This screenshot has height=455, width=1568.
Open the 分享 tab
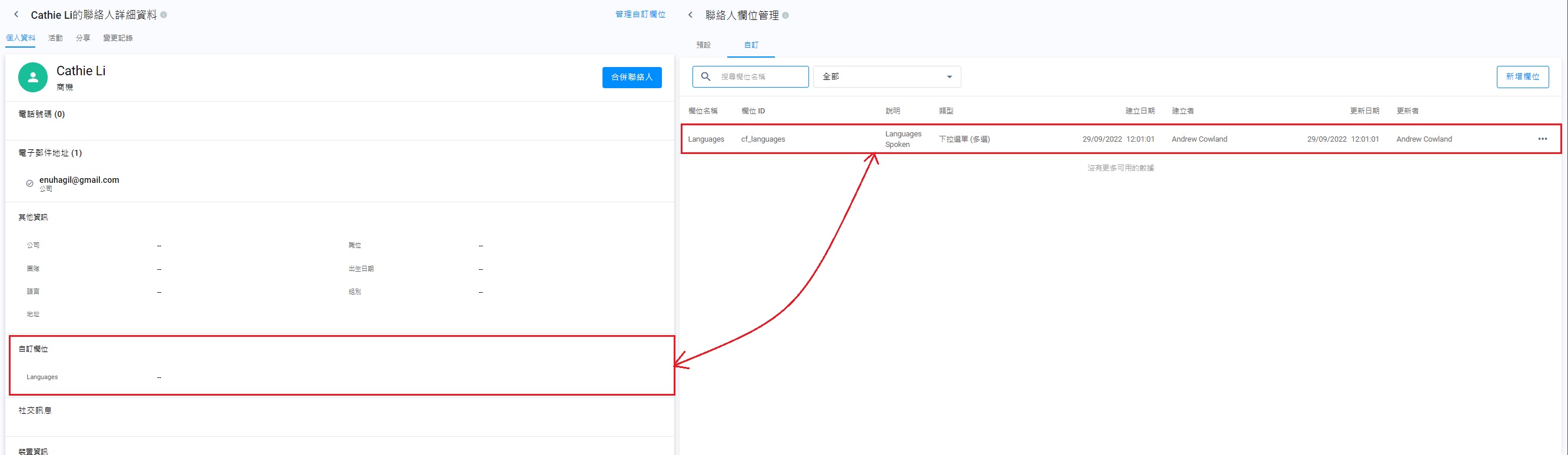click(x=83, y=38)
